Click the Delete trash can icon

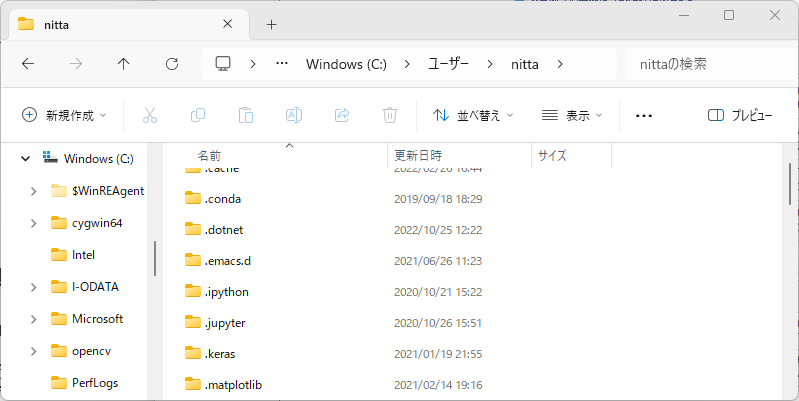click(390, 115)
